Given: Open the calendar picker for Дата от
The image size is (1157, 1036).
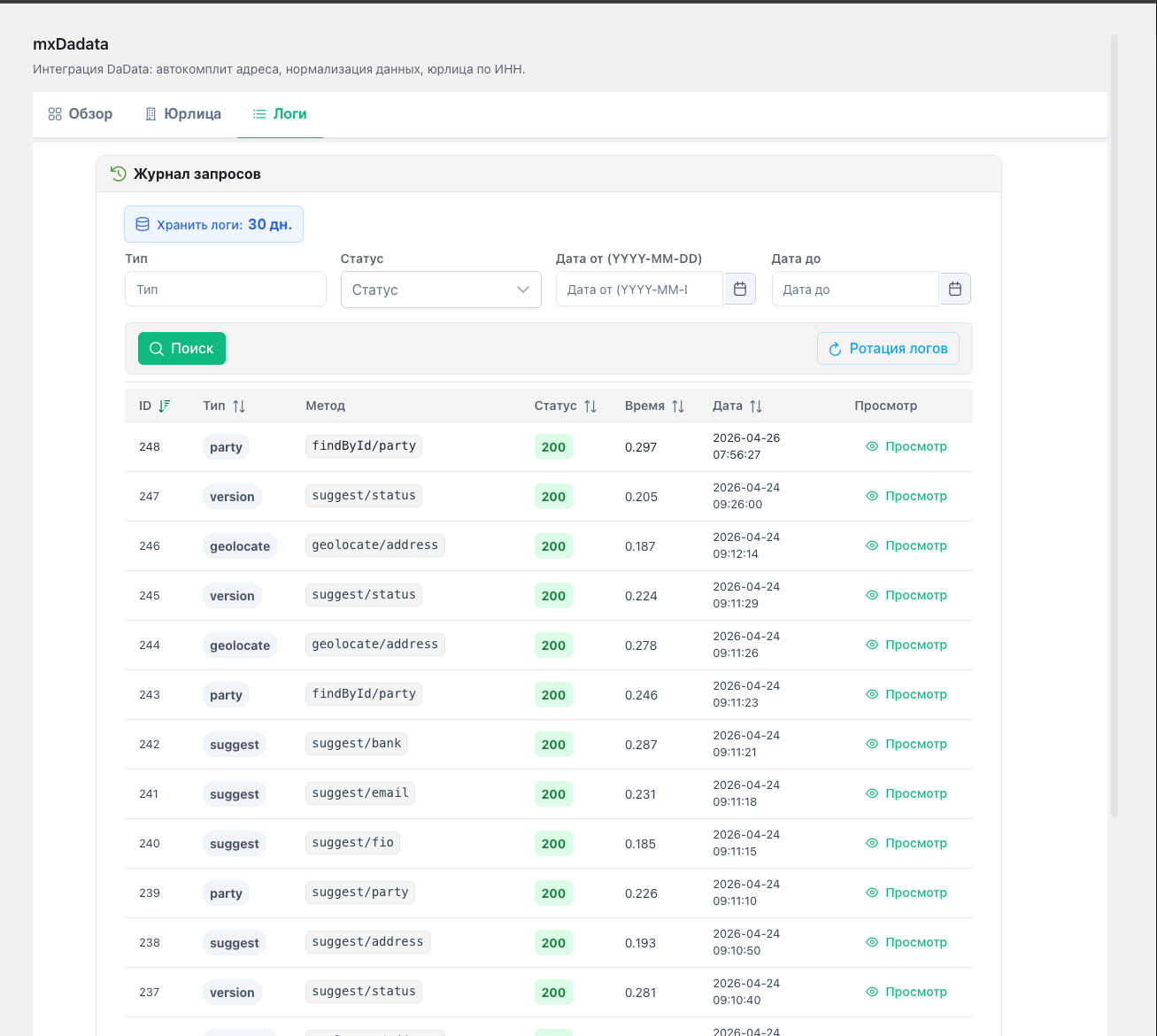Looking at the screenshot, I should 740,289.
